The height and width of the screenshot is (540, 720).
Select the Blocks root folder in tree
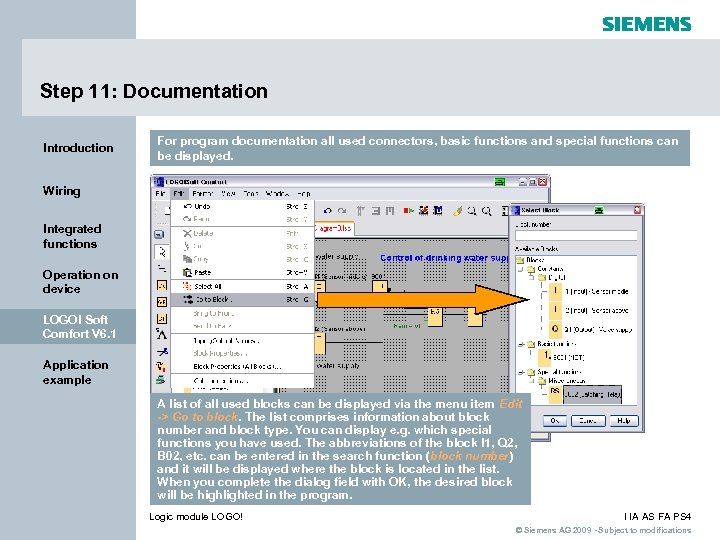pyautogui.click(x=530, y=260)
